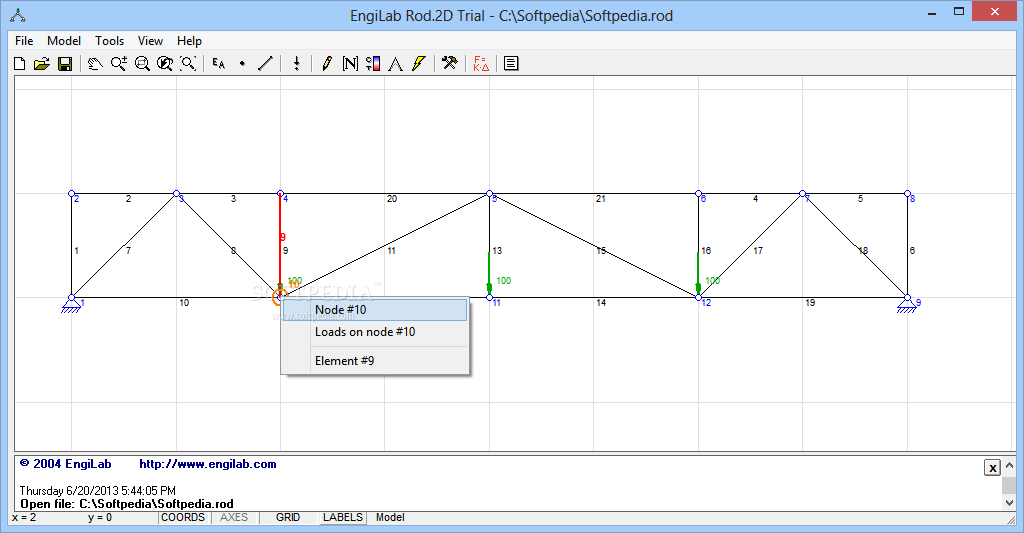Click the Open file: C:\Softpedia\Softpedia.rod log line
The width and height of the screenshot is (1024, 533).
click(127, 504)
